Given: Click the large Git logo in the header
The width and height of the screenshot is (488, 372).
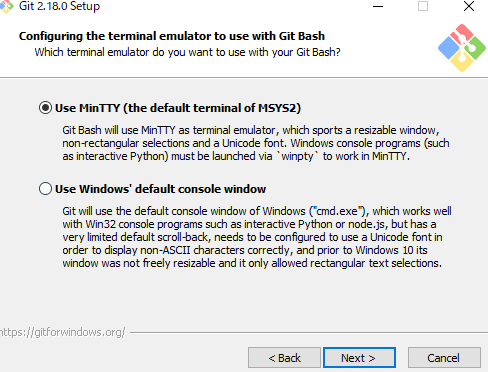Looking at the screenshot, I should [462, 48].
